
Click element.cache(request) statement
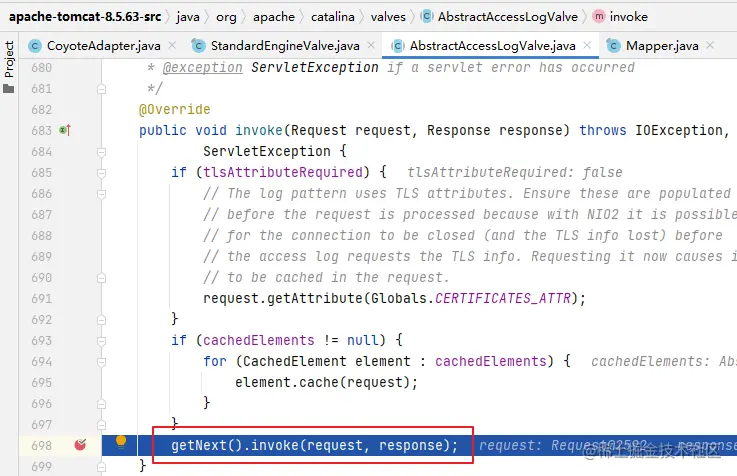point(326,382)
